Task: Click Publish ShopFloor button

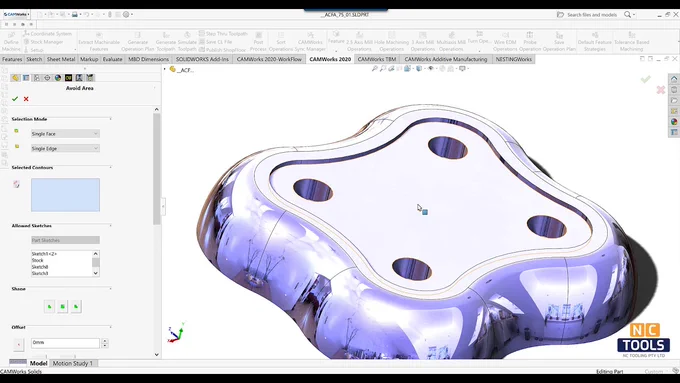Action: click(223, 49)
